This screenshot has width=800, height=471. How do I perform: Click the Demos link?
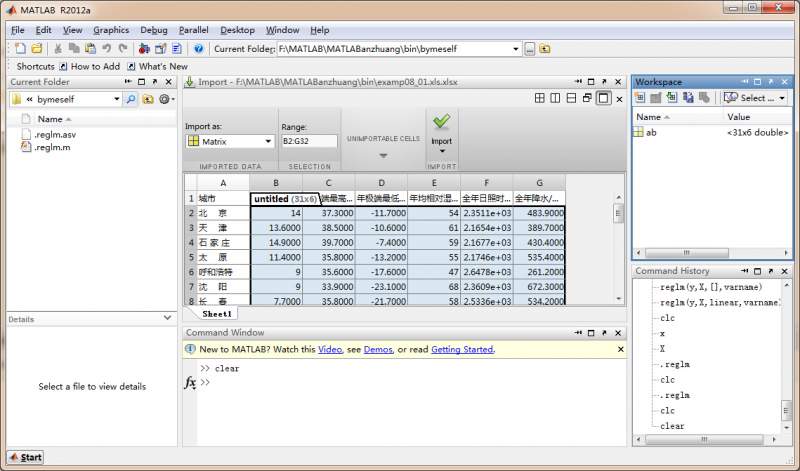[378, 350]
